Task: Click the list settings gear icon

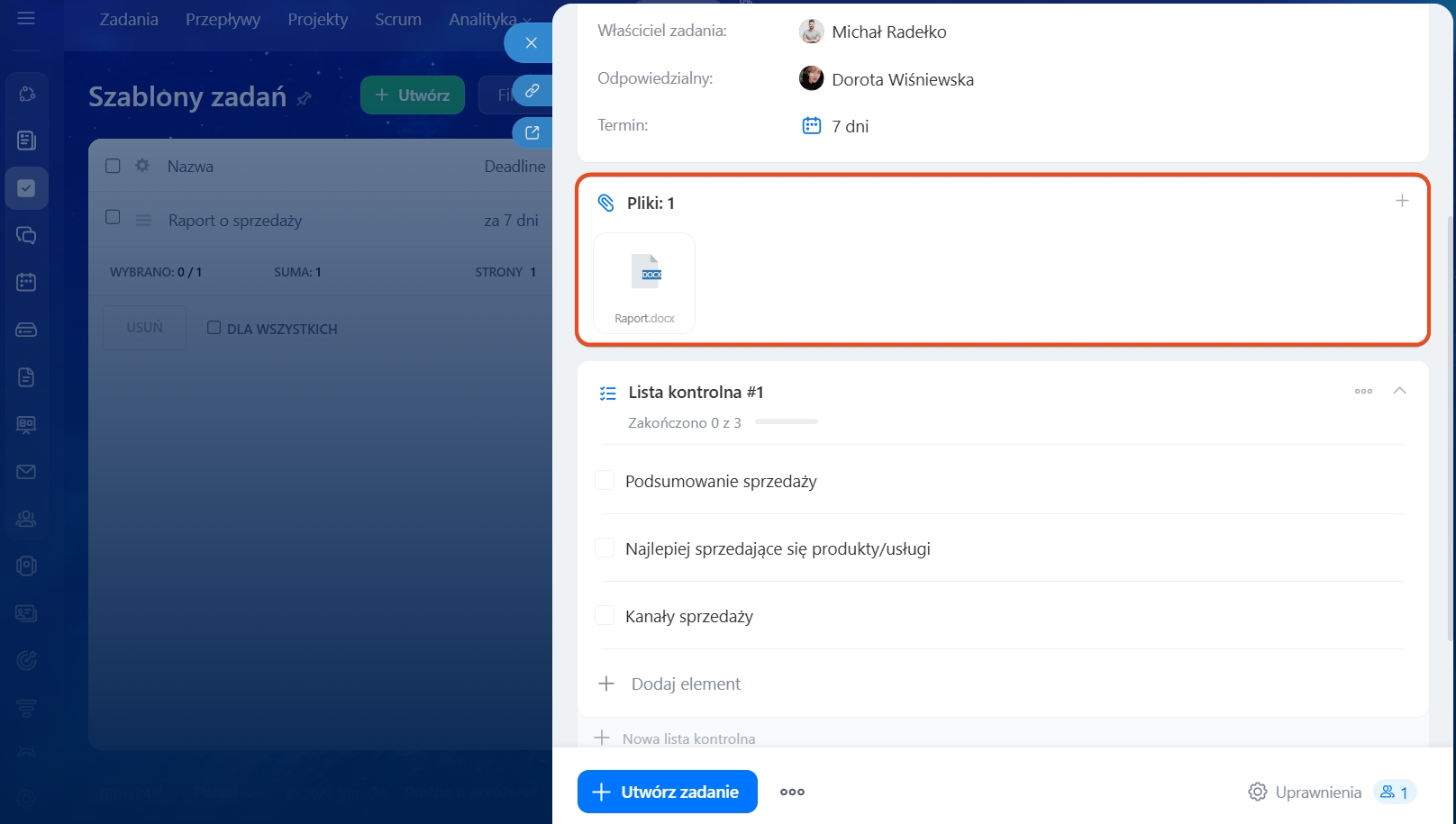Action: [142, 166]
